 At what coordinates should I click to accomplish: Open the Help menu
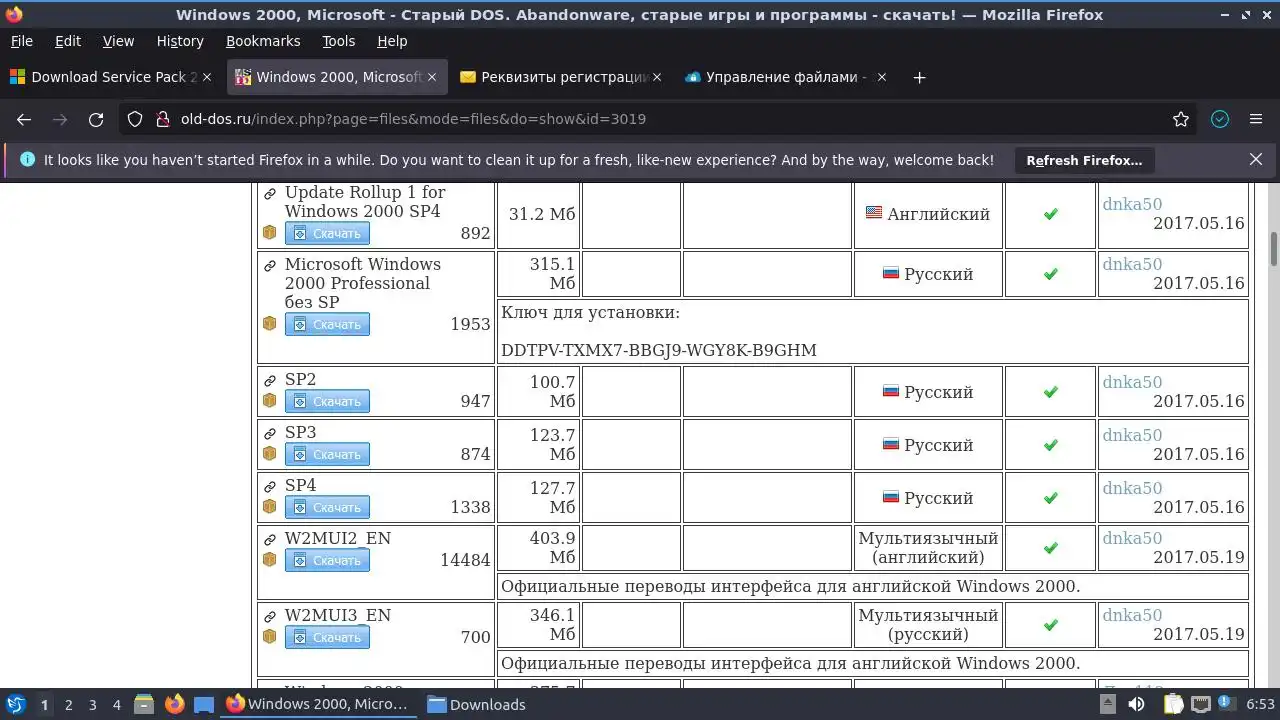[x=392, y=41]
